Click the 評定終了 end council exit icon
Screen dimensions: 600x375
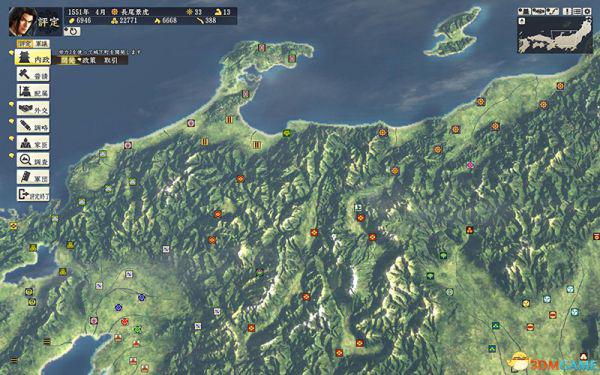coord(33,194)
